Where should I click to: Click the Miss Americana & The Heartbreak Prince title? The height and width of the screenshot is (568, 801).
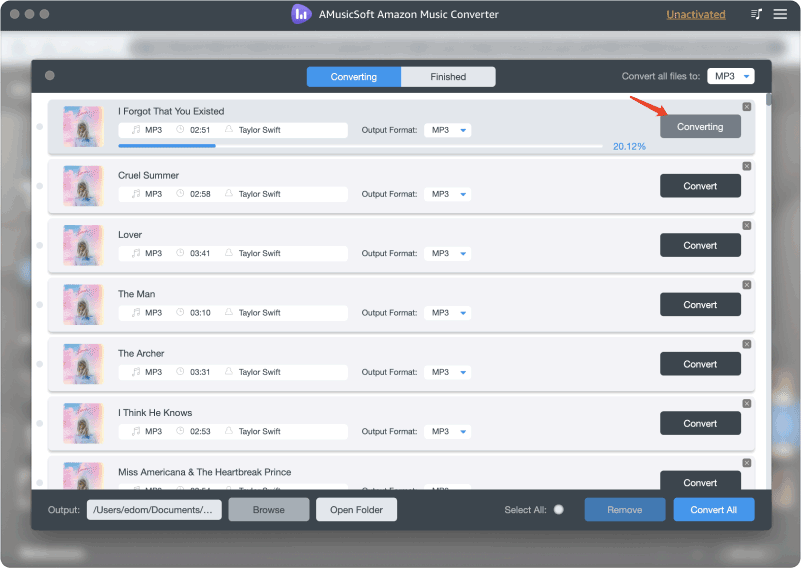[x=204, y=472]
